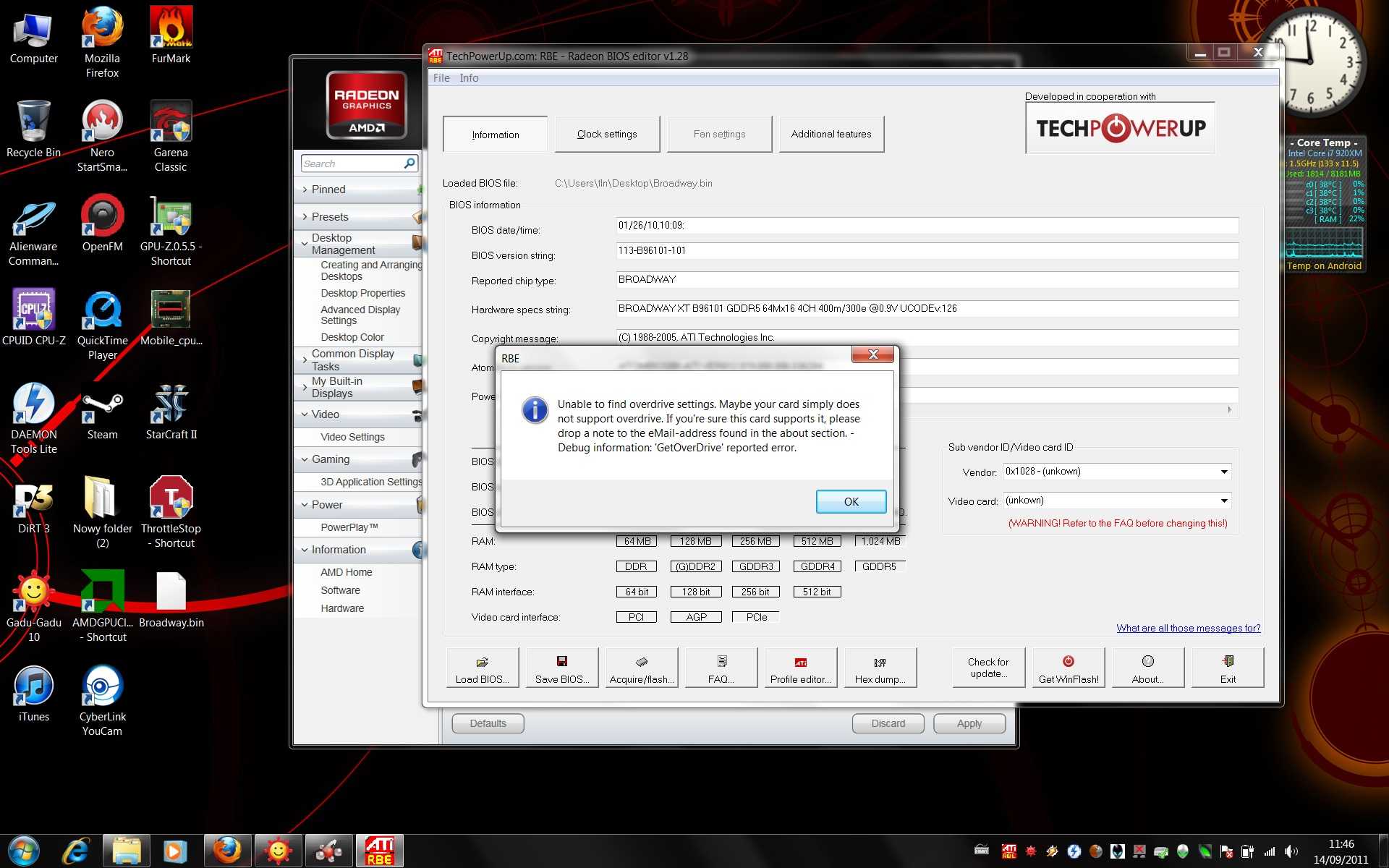Open CyberLink YouCam icon
This screenshot has width=1389, height=868.
[x=102, y=700]
